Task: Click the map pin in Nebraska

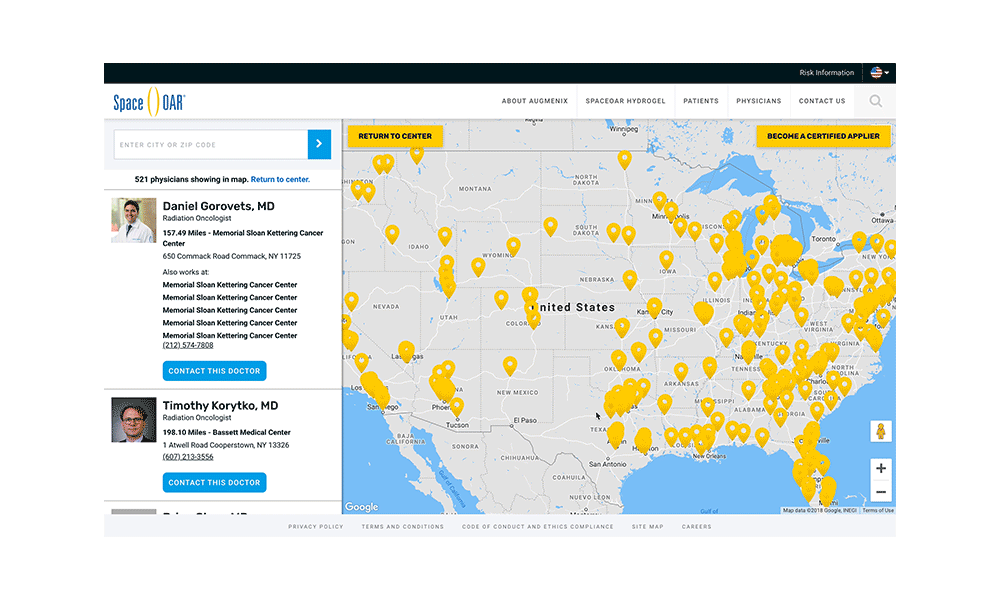Action: point(629,279)
